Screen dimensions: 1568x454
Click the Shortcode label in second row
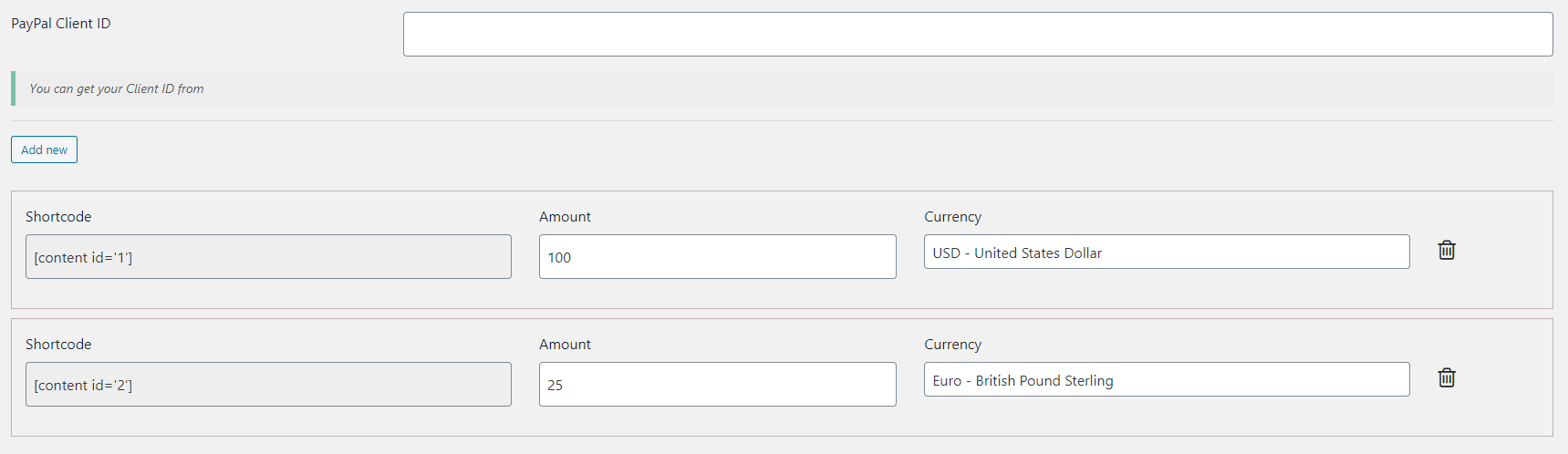click(58, 344)
